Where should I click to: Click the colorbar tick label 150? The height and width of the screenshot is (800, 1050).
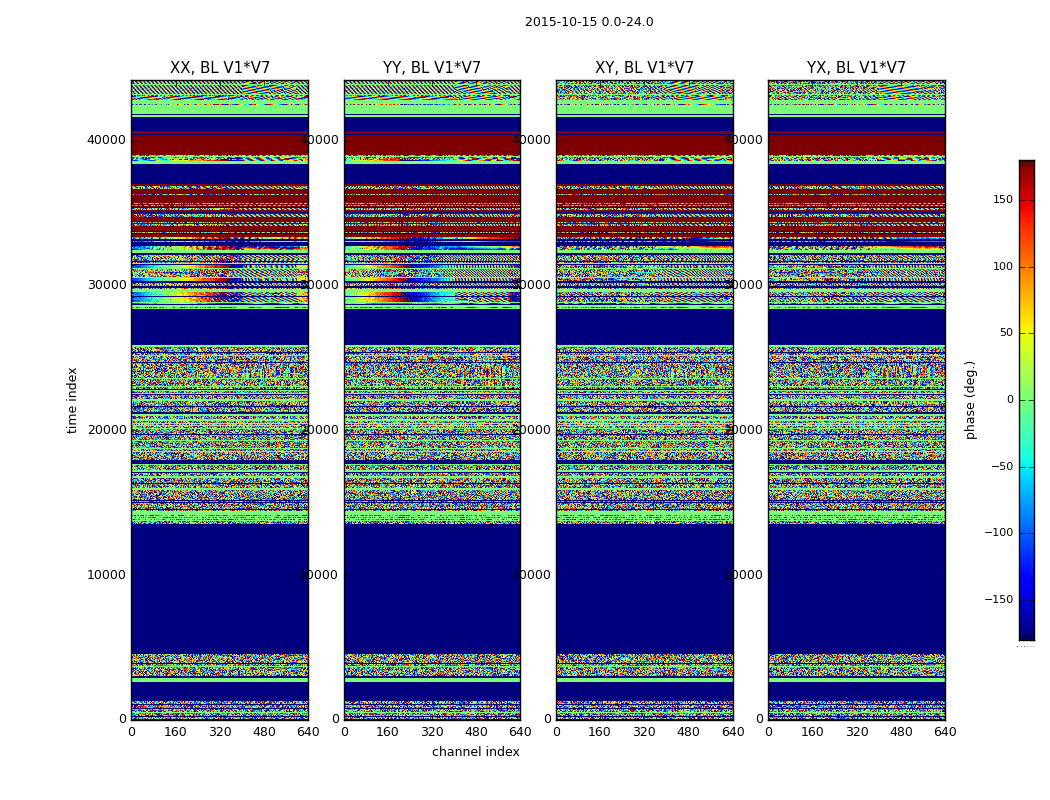1003,199
